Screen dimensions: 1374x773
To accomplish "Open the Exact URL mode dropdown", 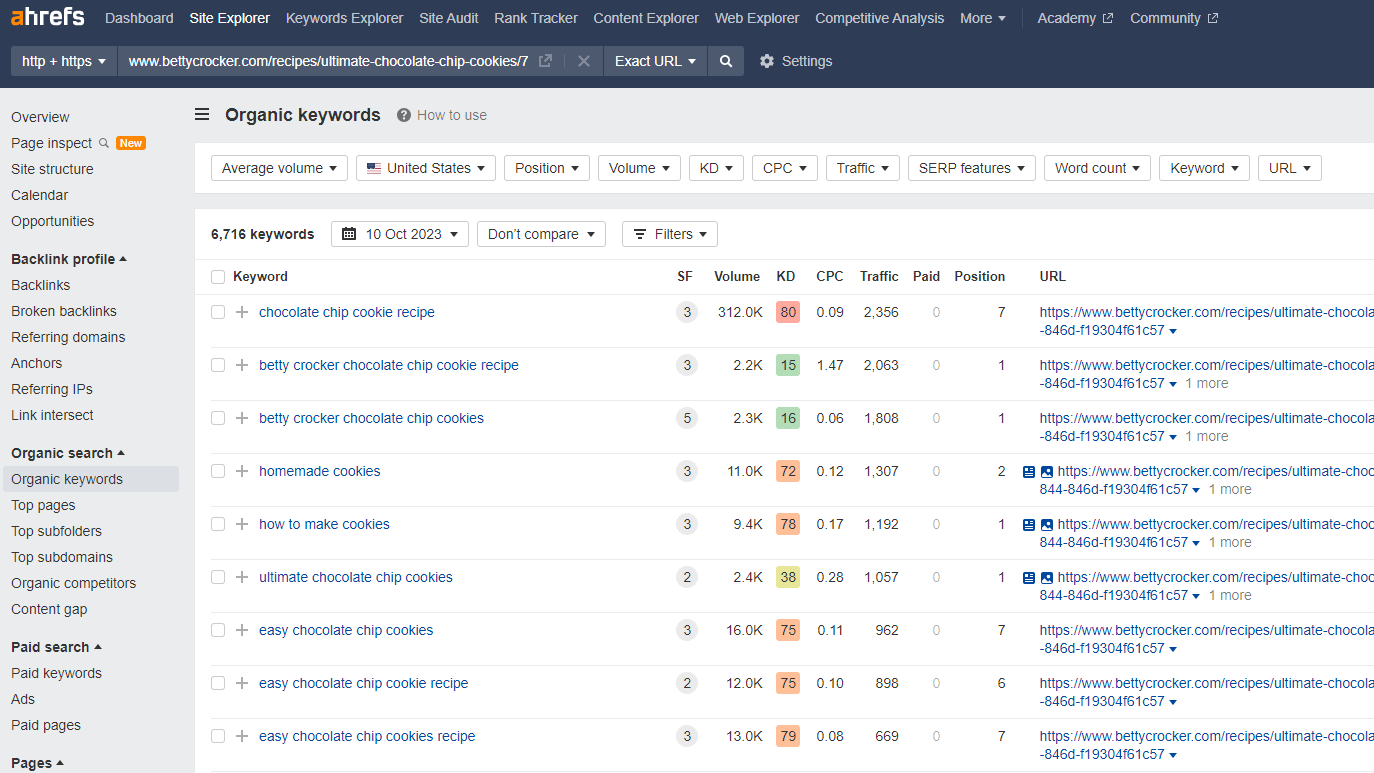I will coord(655,61).
